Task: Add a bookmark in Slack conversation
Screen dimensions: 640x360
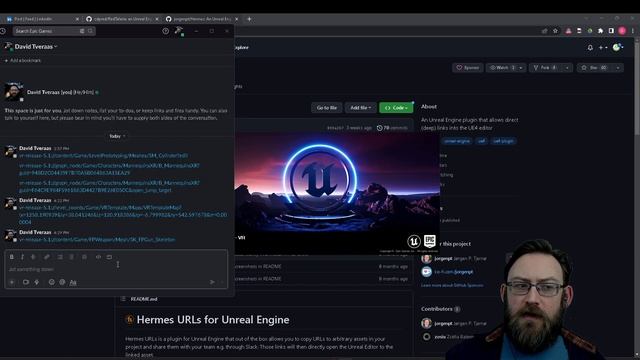Action: pyautogui.click(x=23, y=60)
